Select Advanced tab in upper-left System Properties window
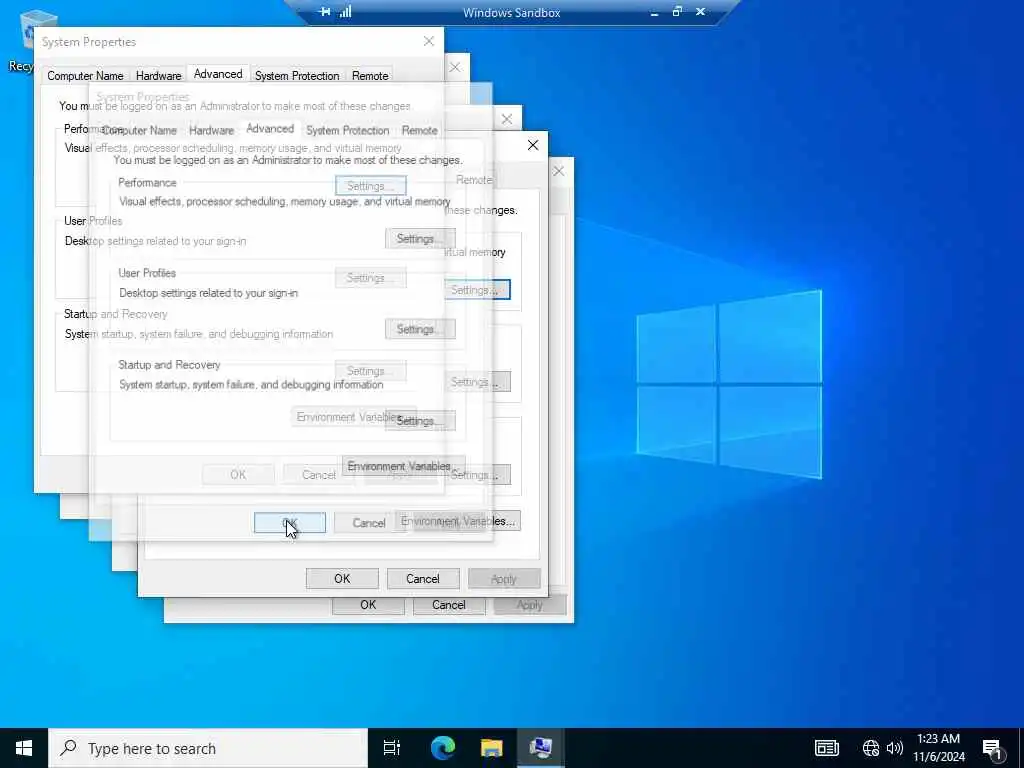Viewport: 1024px width, 768px height. [x=218, y=74]
